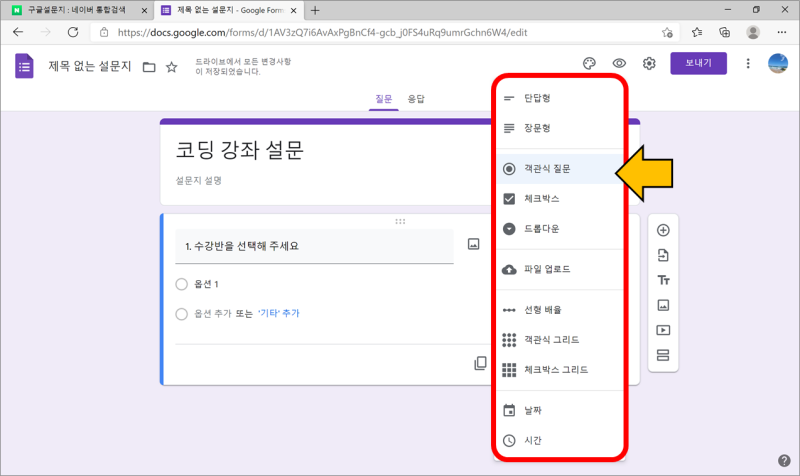The width and height of the screenshot is (800, 476).
Task: Select 체크박스 question type
Action: click(x=560, y=198)
